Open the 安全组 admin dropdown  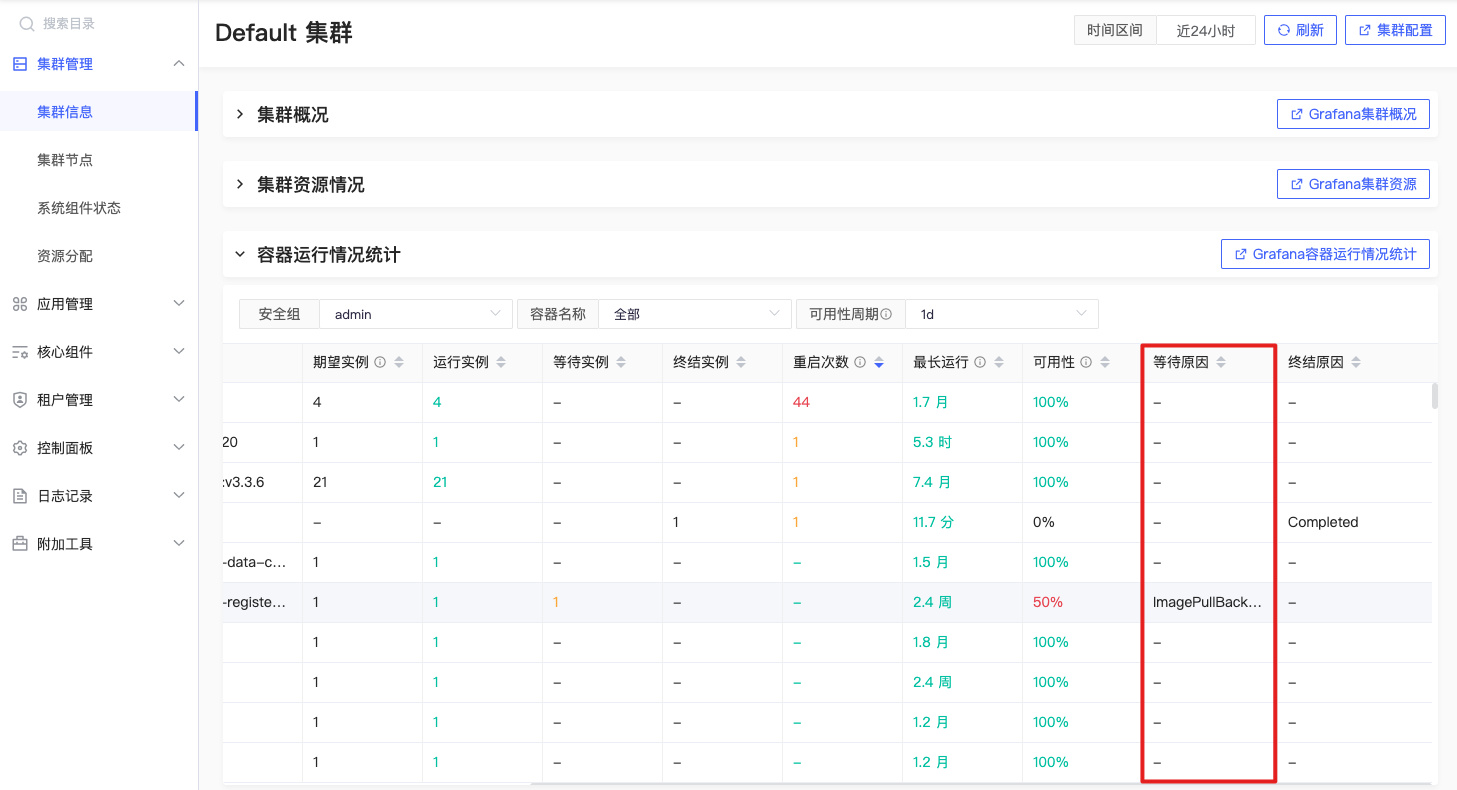[416, 314]
